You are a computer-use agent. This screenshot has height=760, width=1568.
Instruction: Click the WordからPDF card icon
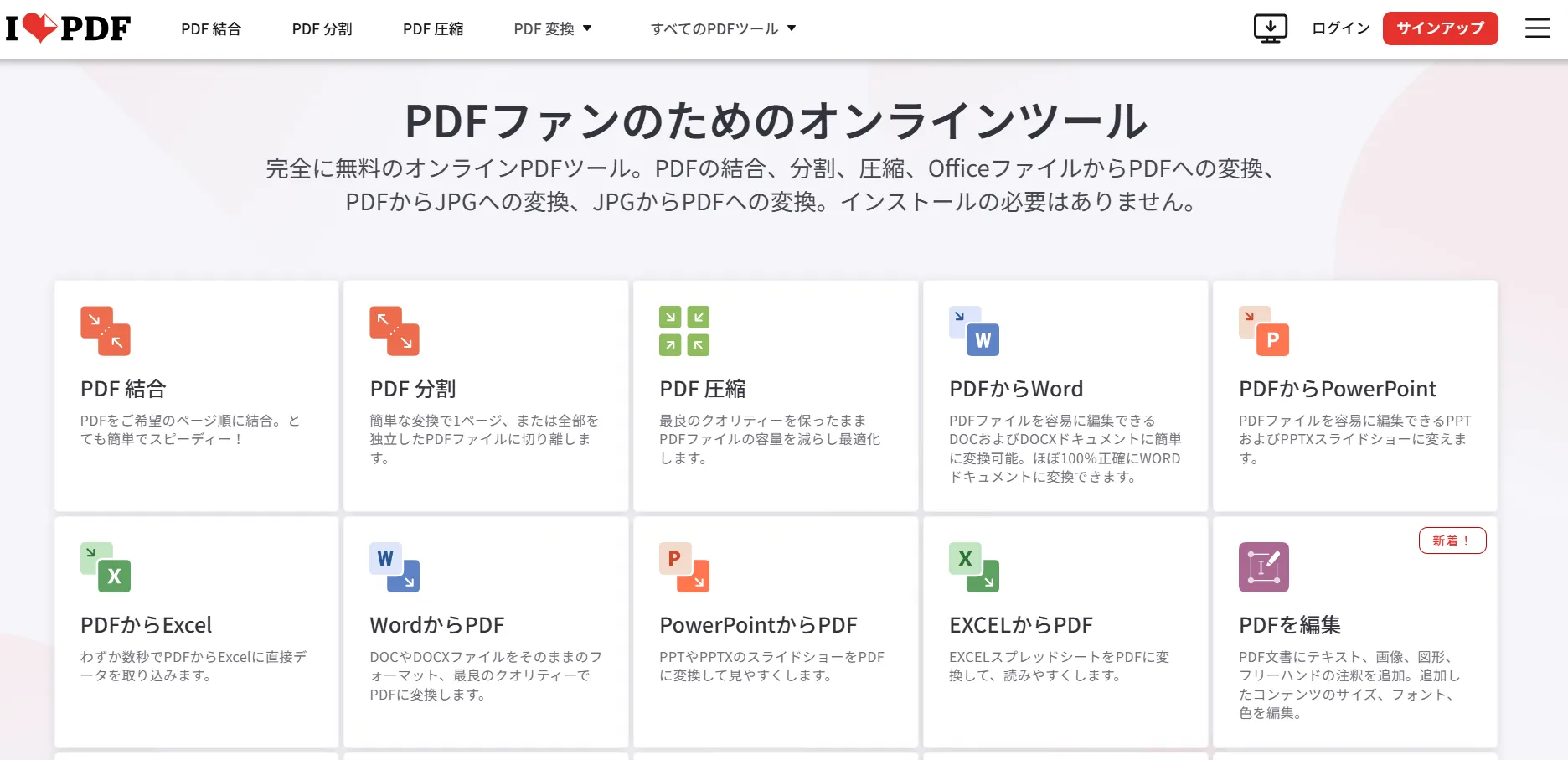(x=395, y=567)
